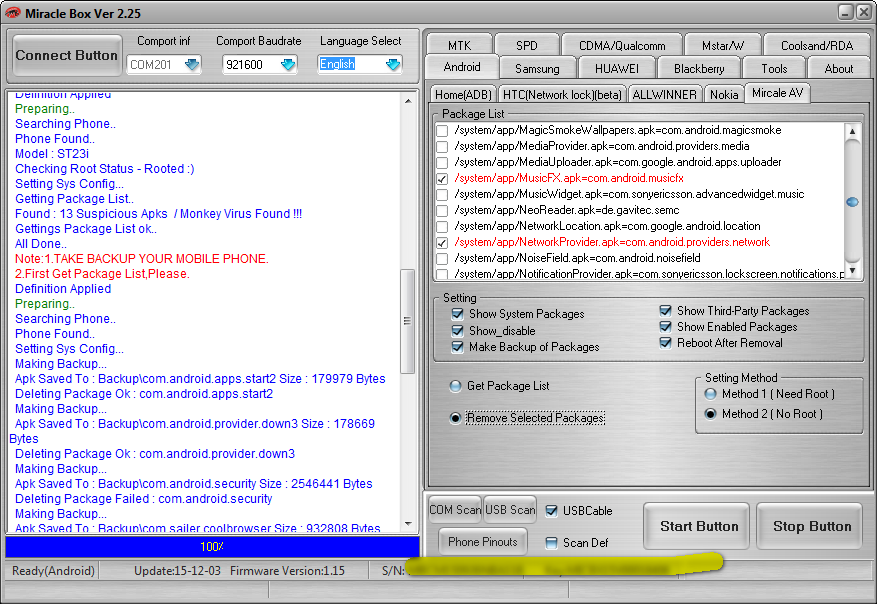
Task: Click the log panel scroll up arrow
Action: point(408,101)
